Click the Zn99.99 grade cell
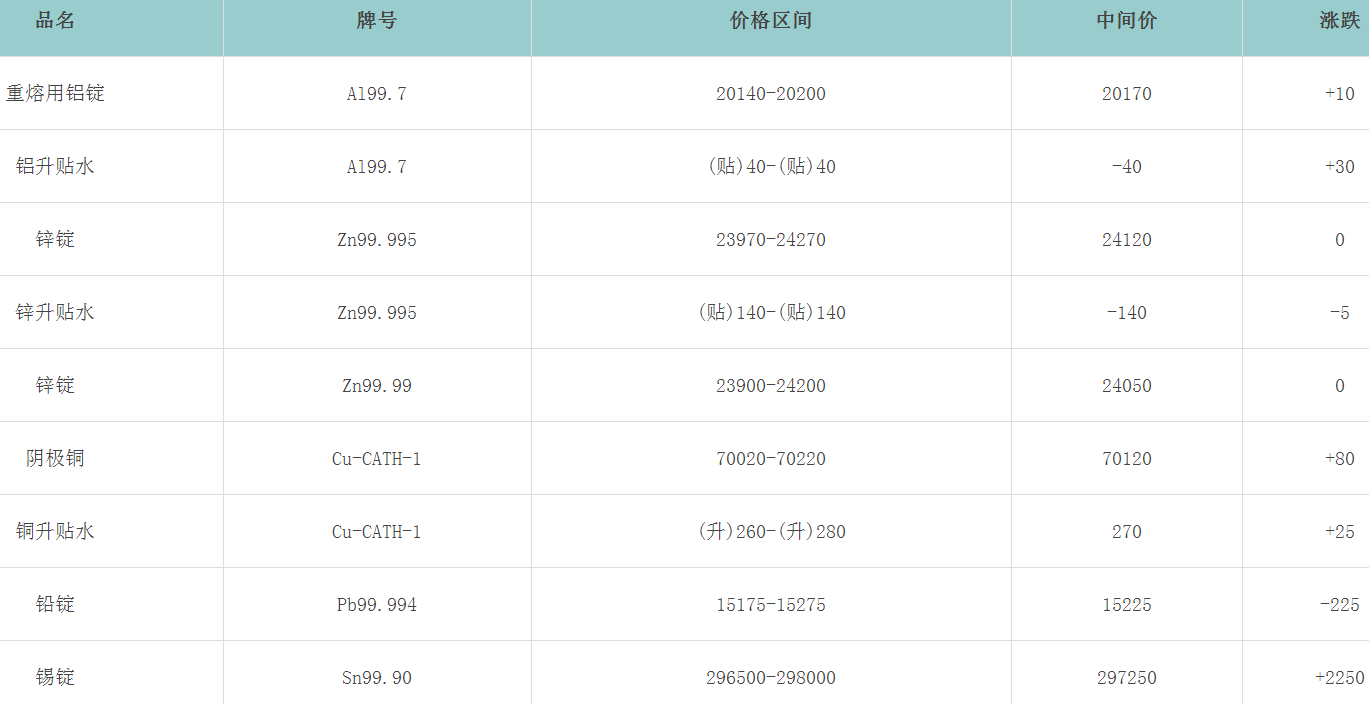 (x=376, y=386)
